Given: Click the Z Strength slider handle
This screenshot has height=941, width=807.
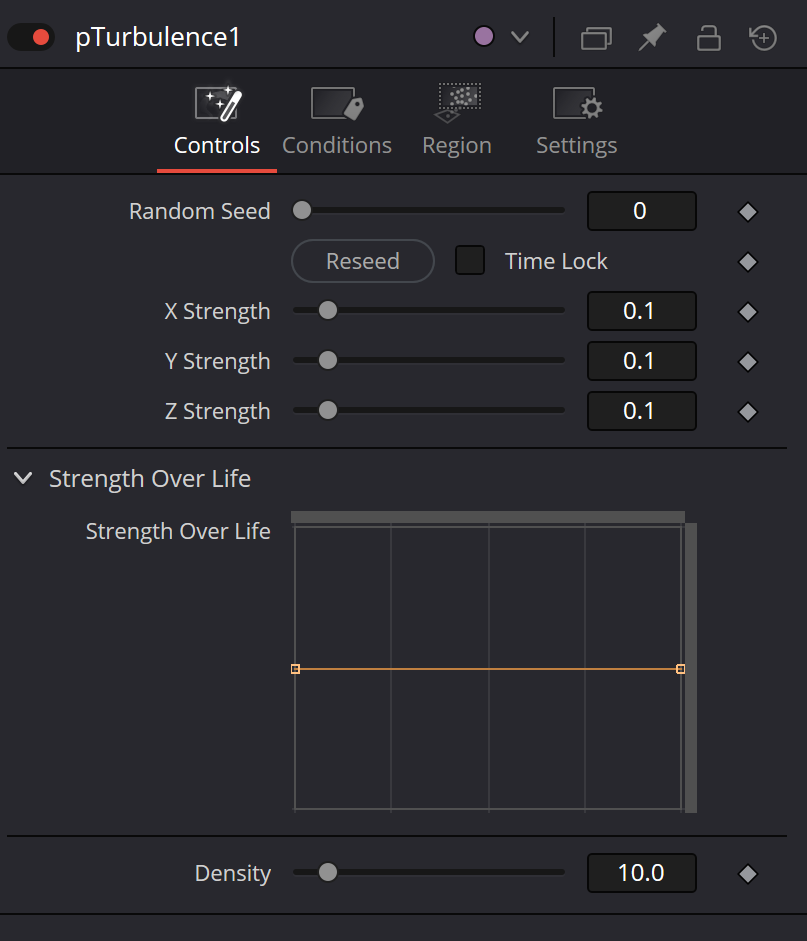Looking at the screenshot, I should coord(328,410).
